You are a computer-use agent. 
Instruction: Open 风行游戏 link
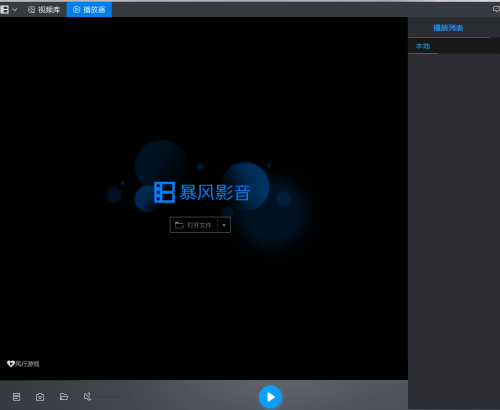click(x=23, y=364)
